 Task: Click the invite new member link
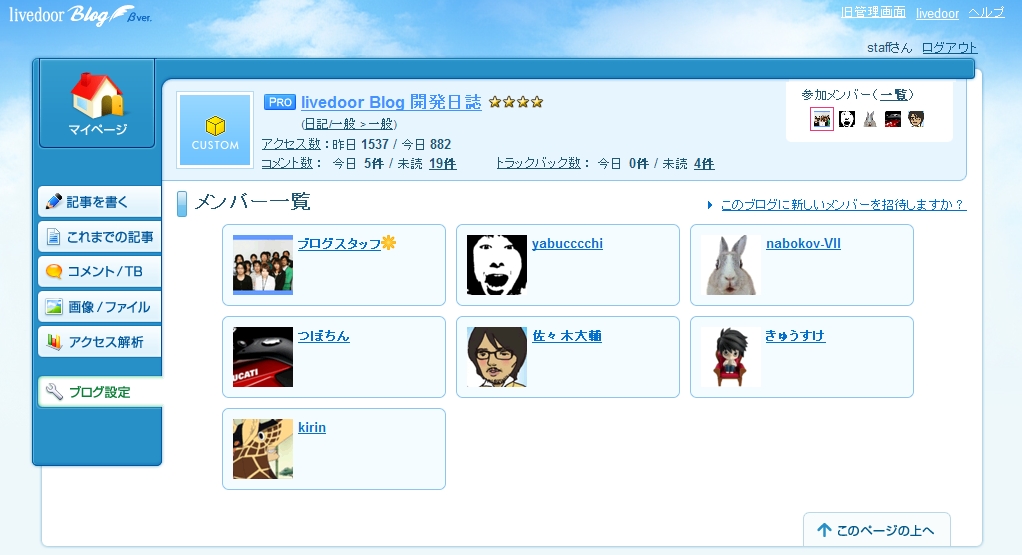pyautogui.click(x=843, y=205)
